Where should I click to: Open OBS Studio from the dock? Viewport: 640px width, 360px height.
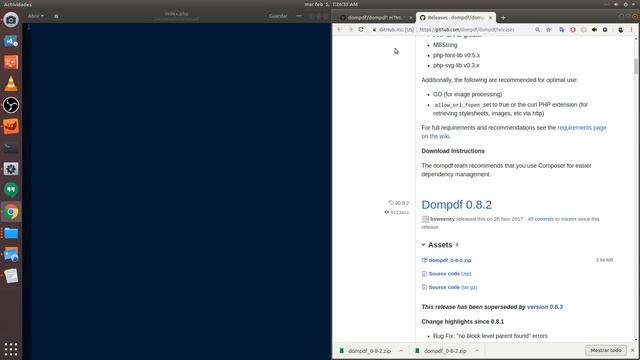[x=11, y=105]
